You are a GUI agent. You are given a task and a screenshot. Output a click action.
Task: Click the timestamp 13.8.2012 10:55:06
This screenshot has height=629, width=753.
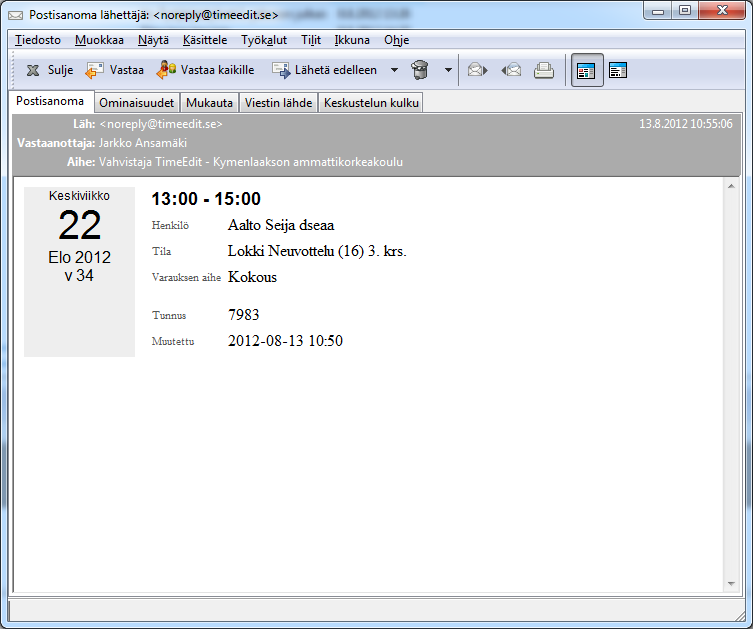click(685, 124)
